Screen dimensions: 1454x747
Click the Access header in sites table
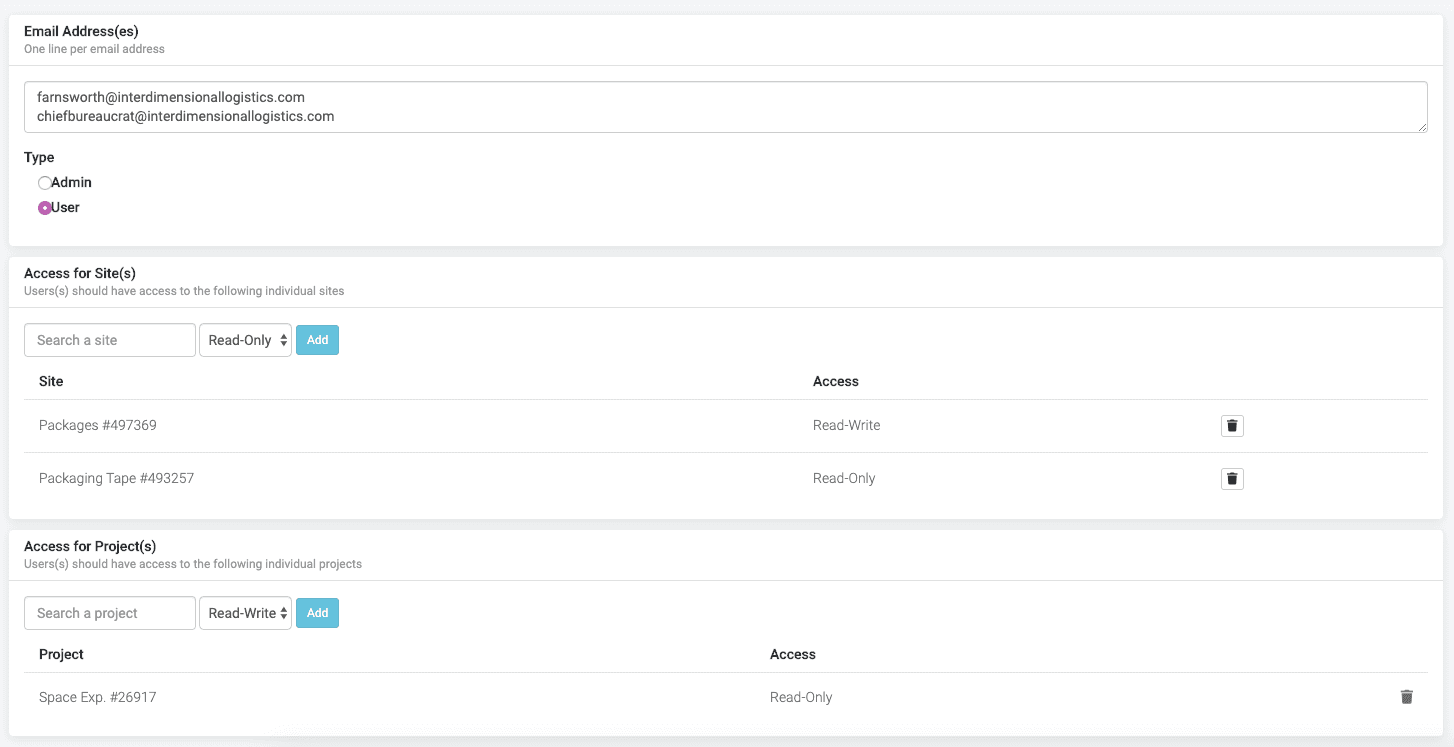(x=835, y=381)
